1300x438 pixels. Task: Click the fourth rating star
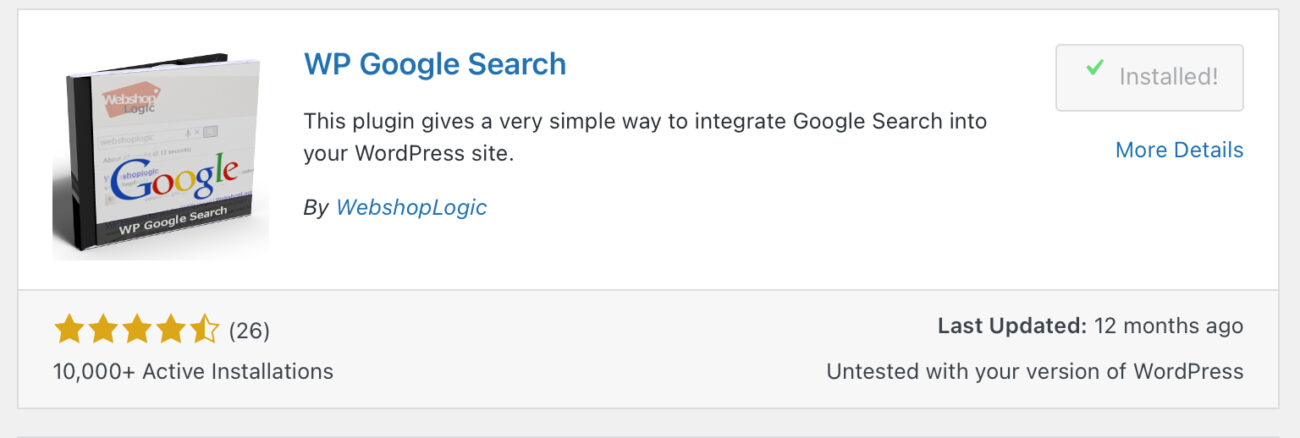click(170, 329)
